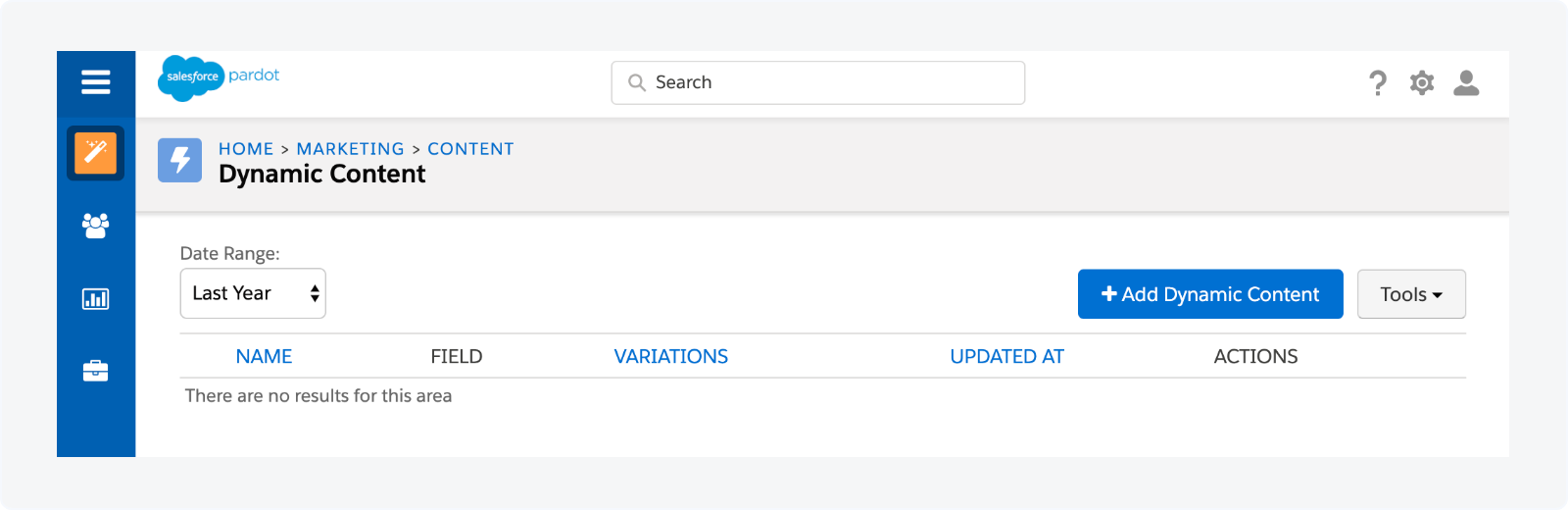Open the user profile icon
The height and width of the screenshot is (510, 1568).
[1466, 83]
